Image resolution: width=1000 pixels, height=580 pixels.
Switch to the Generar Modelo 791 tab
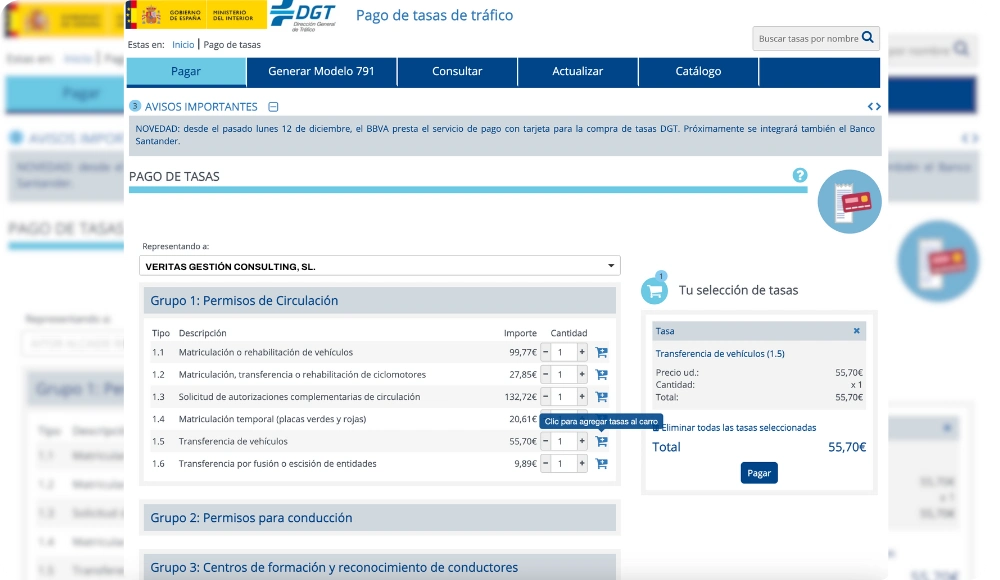pyautogui.click(x=321, y=71)
